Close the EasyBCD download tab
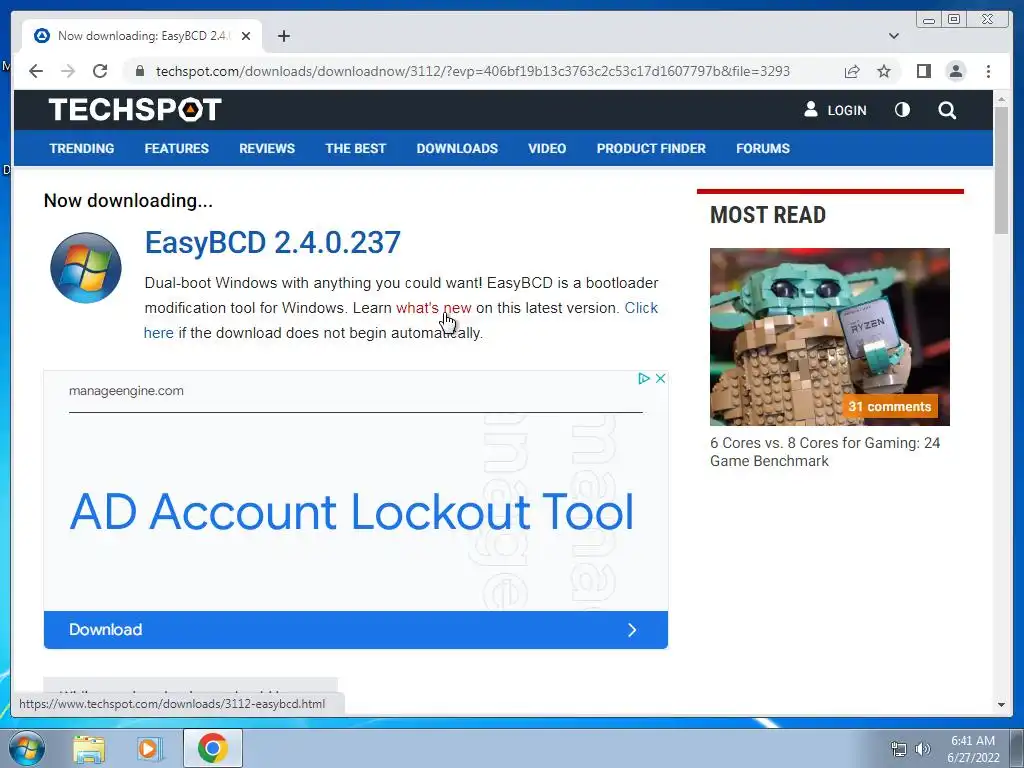This screenshot has height=768, width=1024. click(x=246, y=36)
